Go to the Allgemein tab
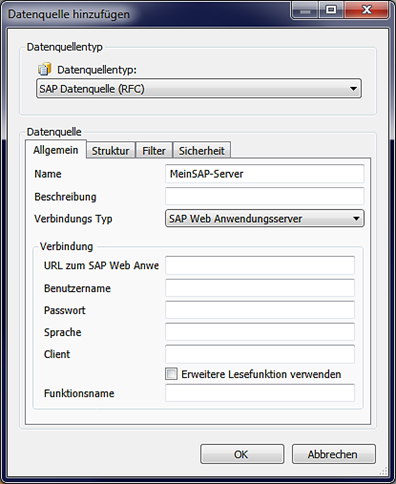The height and width of the screenshot is (484, 396). (x=56, y=150)
